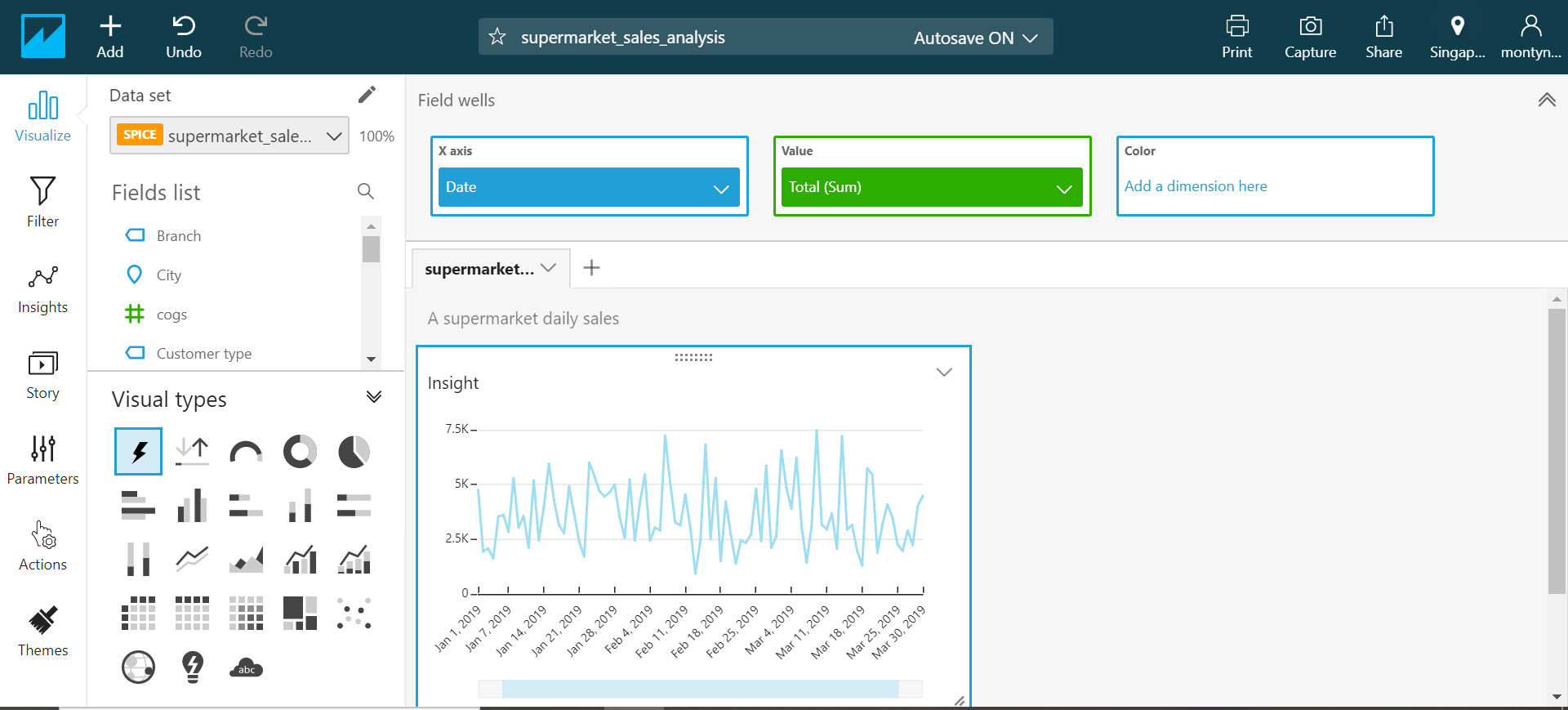Select the donut chart visual type
The image size is (1568, 710).
click(x=300, y=451)
